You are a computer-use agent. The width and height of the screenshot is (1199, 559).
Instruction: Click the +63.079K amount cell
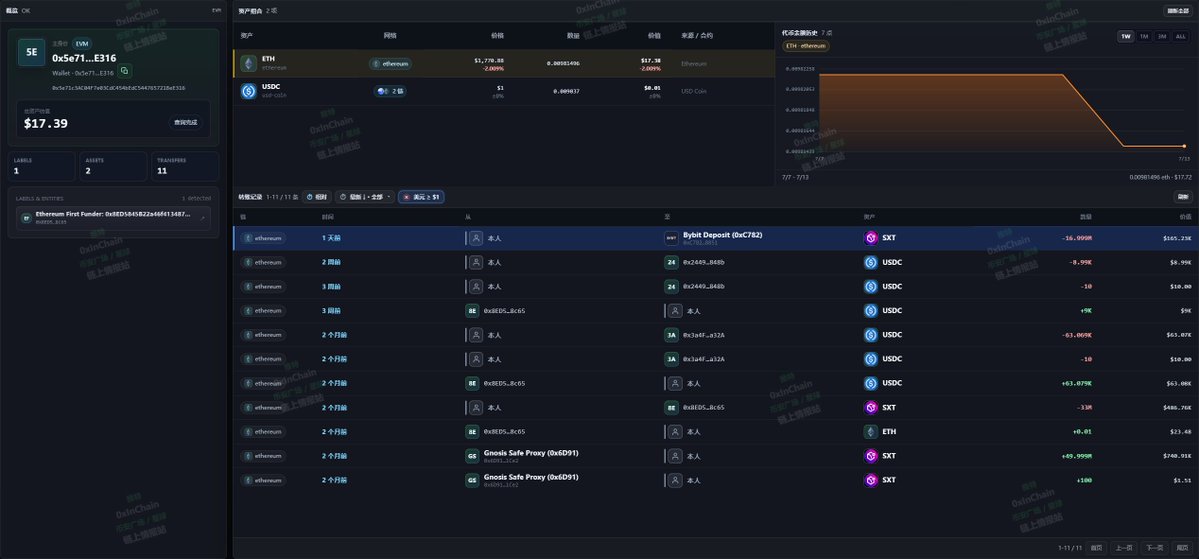pyautogui.click(x=1077, y=383)
